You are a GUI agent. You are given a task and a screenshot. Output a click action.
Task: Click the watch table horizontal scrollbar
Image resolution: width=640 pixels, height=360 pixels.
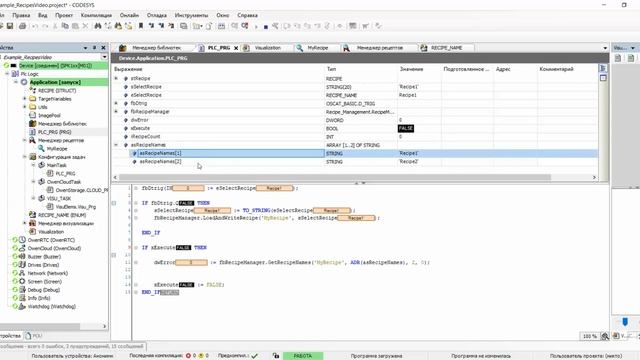(x=335, y=177)
